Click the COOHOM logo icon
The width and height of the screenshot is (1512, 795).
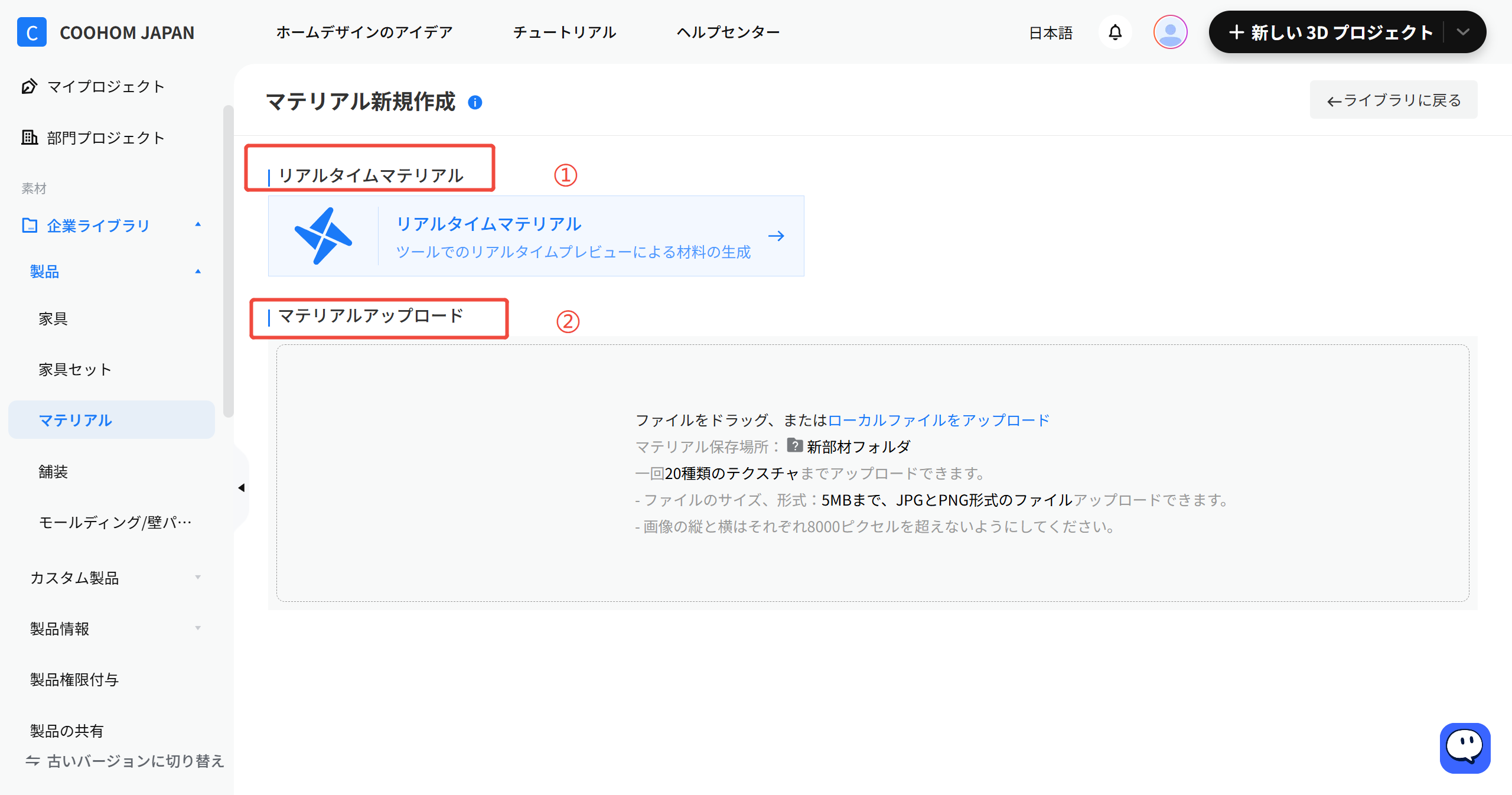32,32
